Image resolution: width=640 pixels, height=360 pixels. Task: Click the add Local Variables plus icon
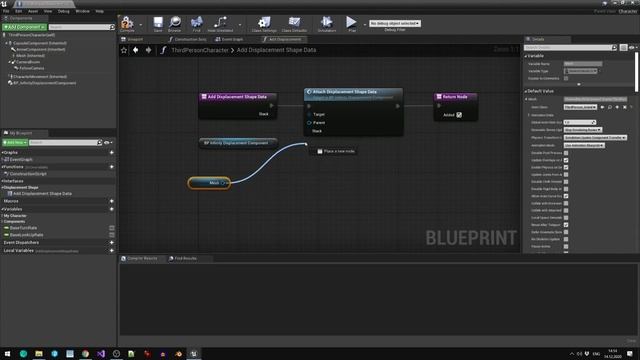(x=111, y=250)
